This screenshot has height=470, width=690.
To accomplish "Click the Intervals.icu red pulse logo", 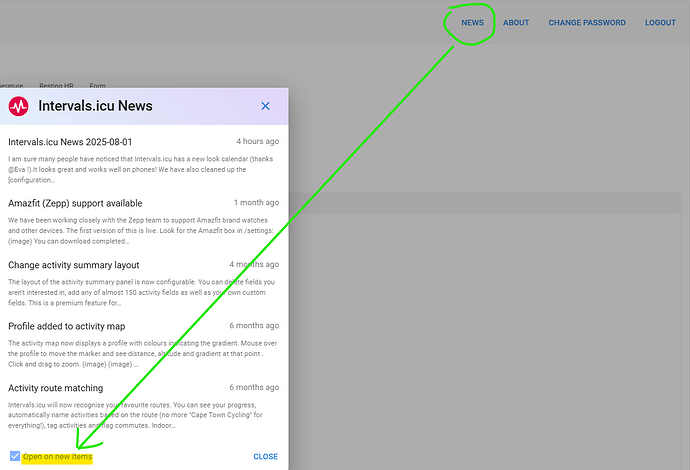I will [19, 106].
